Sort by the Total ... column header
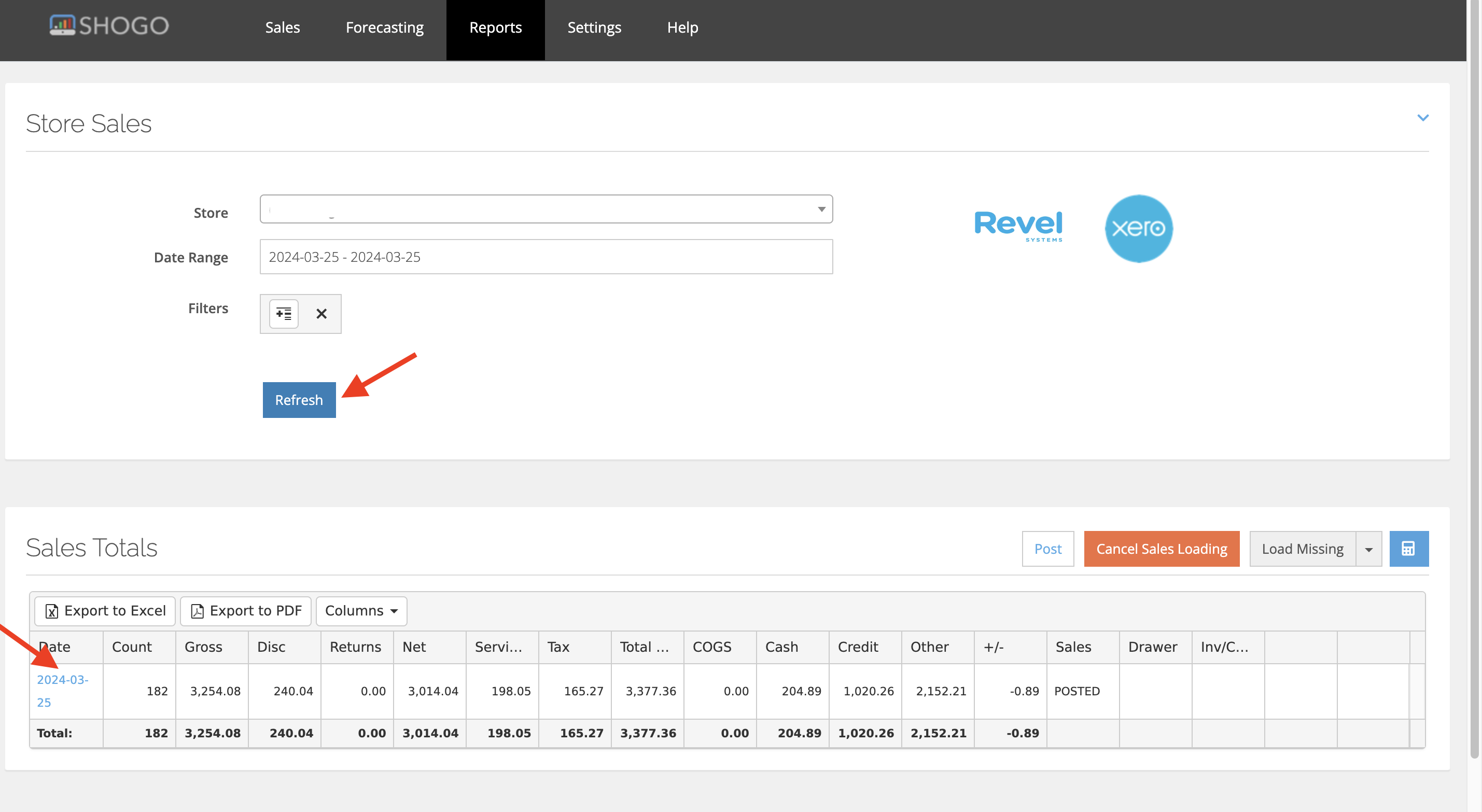This screenshot has width=1482, height=812. click(x=647, y=648)
